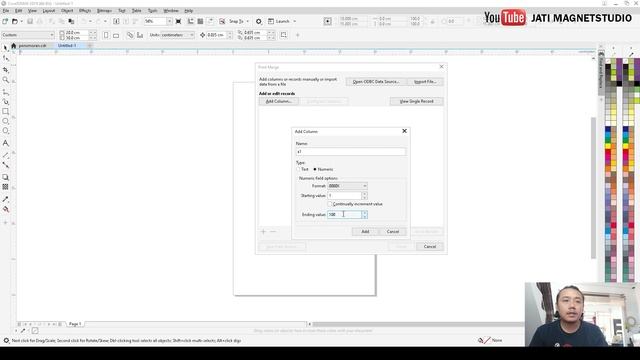Image resolution: width=640 pixels, height=360 pixels.
Task: Choose landscape page orientation
Action: (x=116, y=35)
